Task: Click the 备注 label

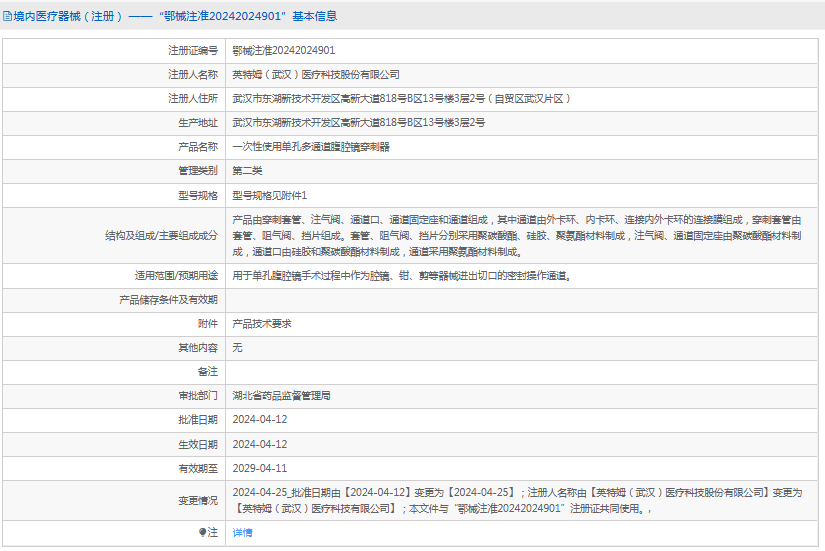Action: pyautogui.click(x=208, y=372)
